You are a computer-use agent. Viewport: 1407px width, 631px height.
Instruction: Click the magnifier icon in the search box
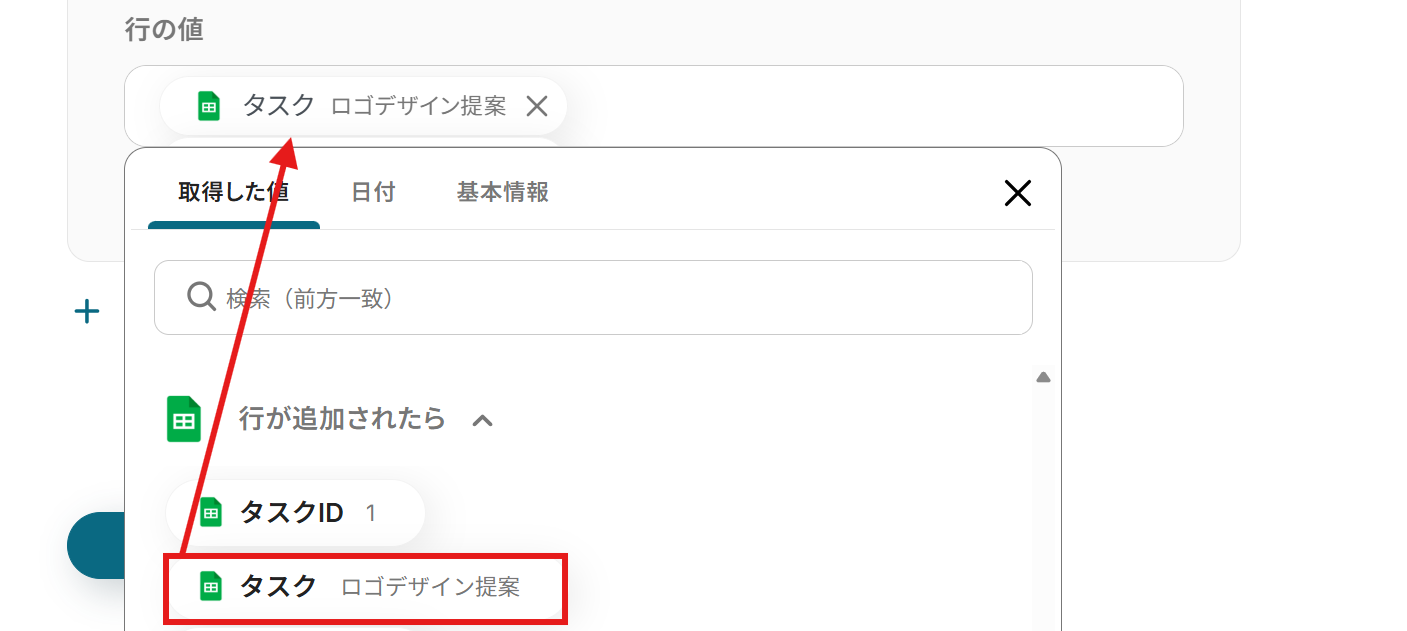click(x=201, y=297)
